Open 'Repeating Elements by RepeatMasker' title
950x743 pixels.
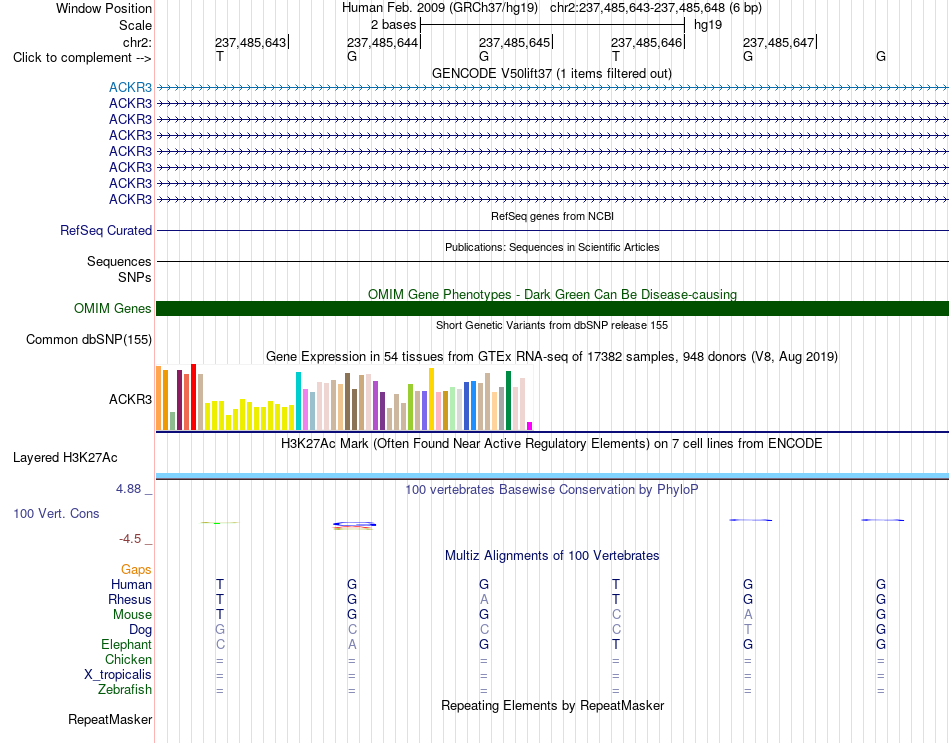pyautogui.click(x=552, y=706)
